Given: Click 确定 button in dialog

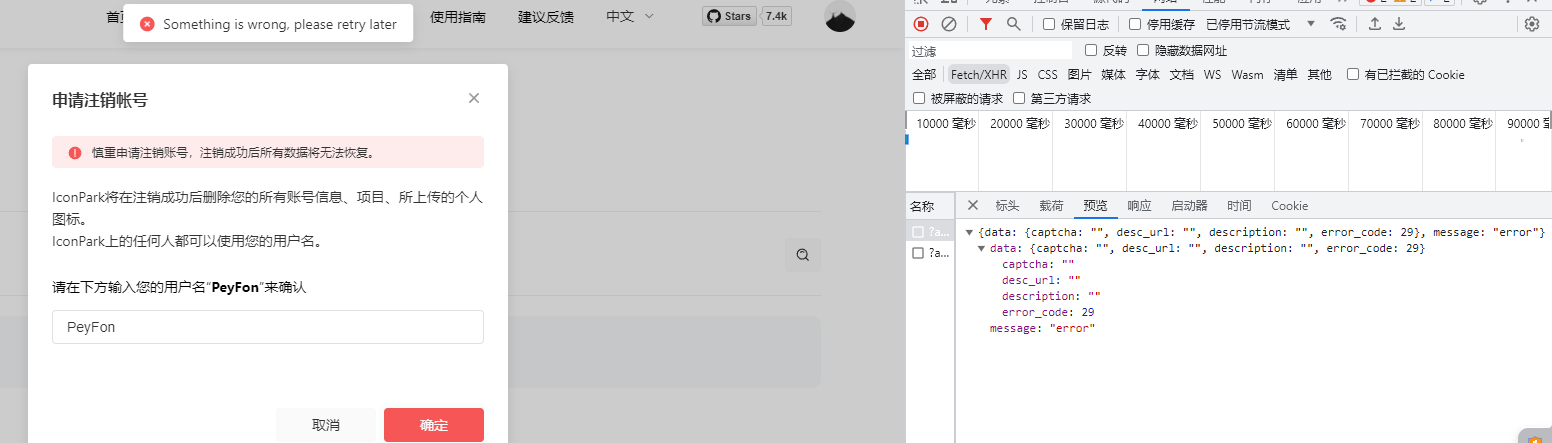Looking at the screenshot, I should (434, 425).
